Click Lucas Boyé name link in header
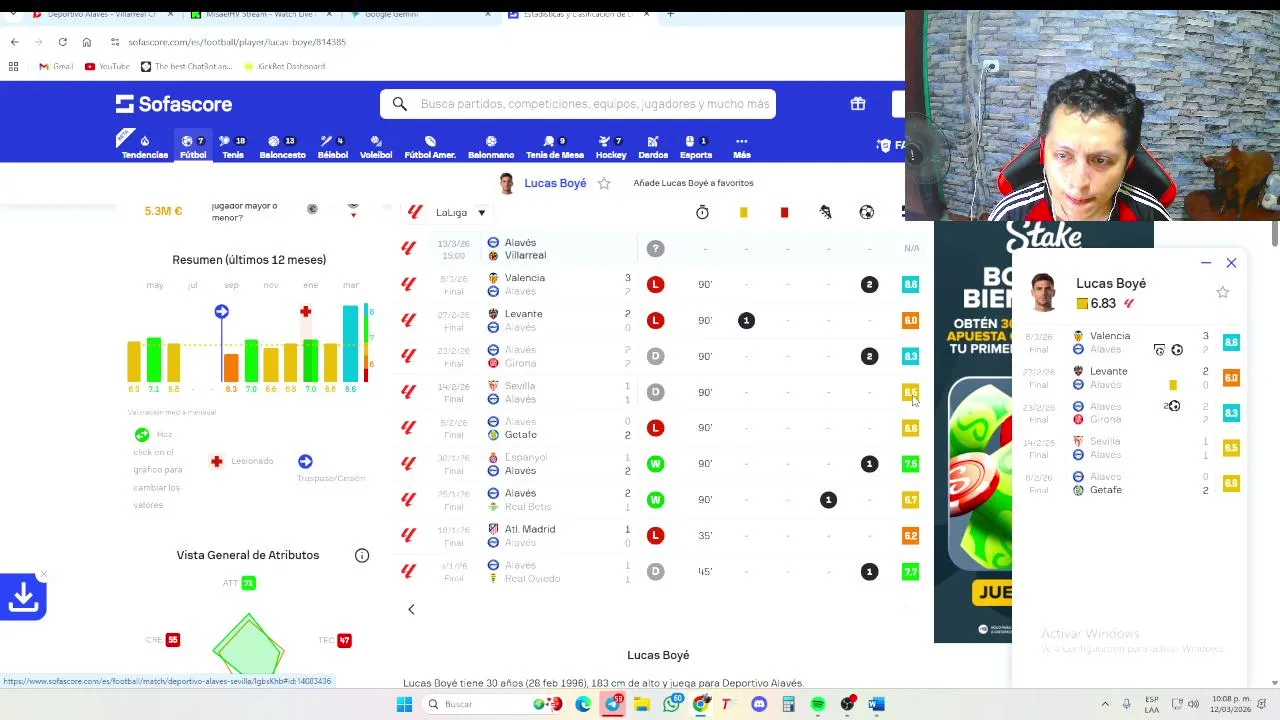This screenshot has height=720, width=1280. (555, 183)
